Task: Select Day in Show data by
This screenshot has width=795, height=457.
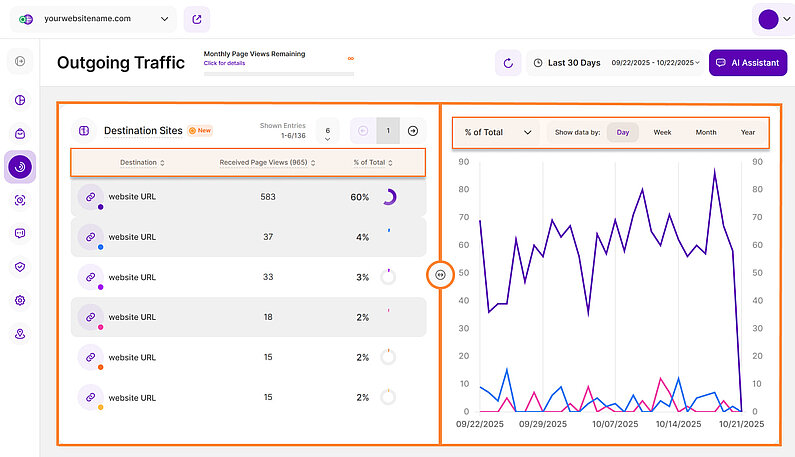Action: tap(622, 132)
